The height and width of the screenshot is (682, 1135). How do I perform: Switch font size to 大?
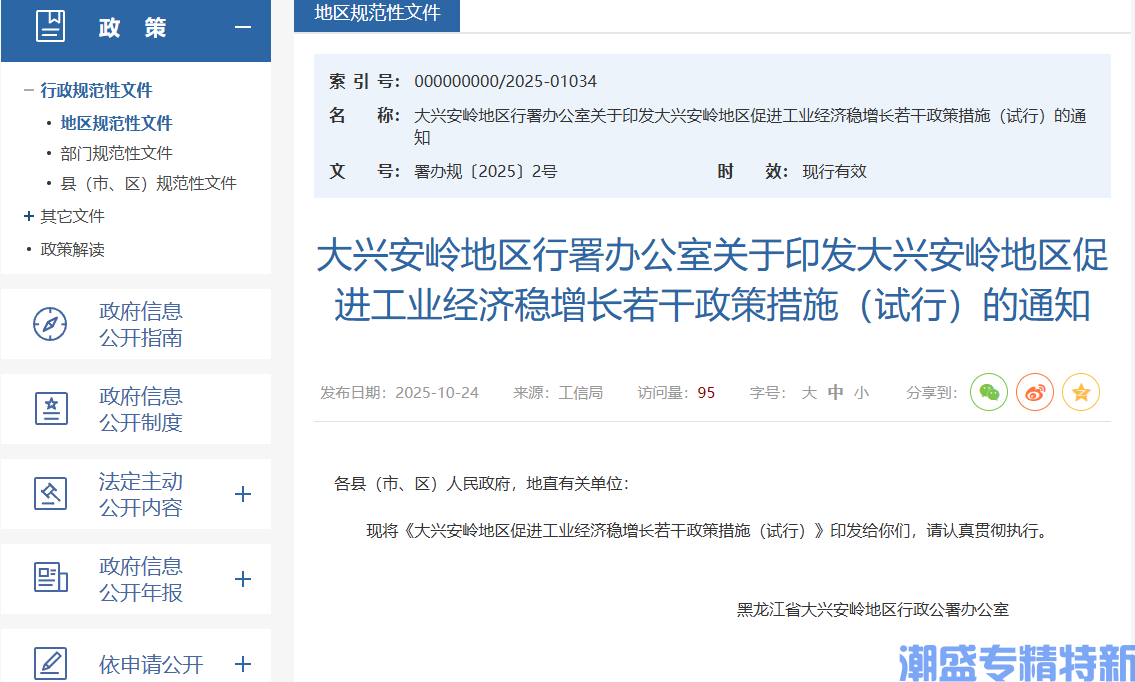810,392
